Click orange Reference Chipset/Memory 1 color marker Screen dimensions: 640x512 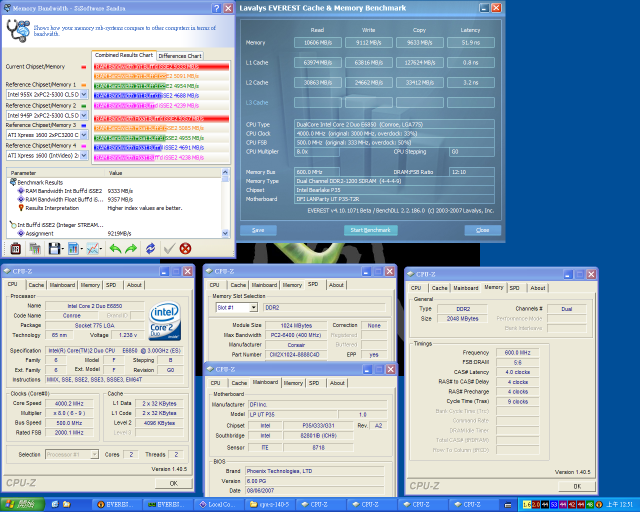pos(84,85)
